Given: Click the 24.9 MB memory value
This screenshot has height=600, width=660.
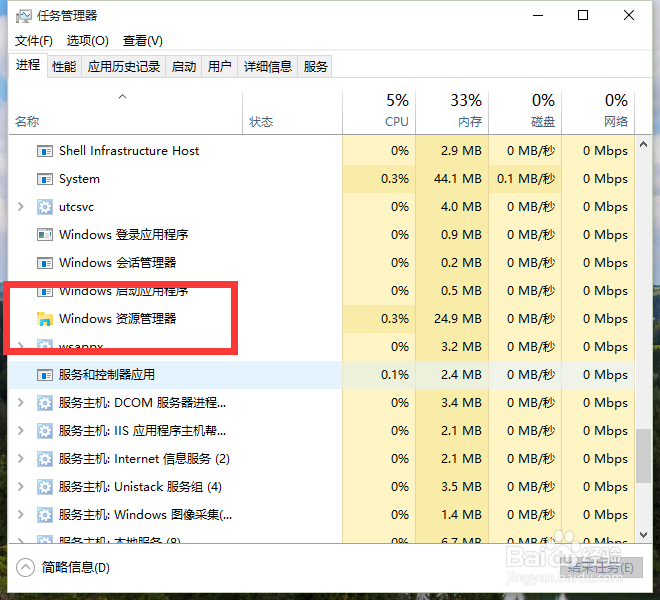Looking at the screenshot, I should [x=458, y=319].
